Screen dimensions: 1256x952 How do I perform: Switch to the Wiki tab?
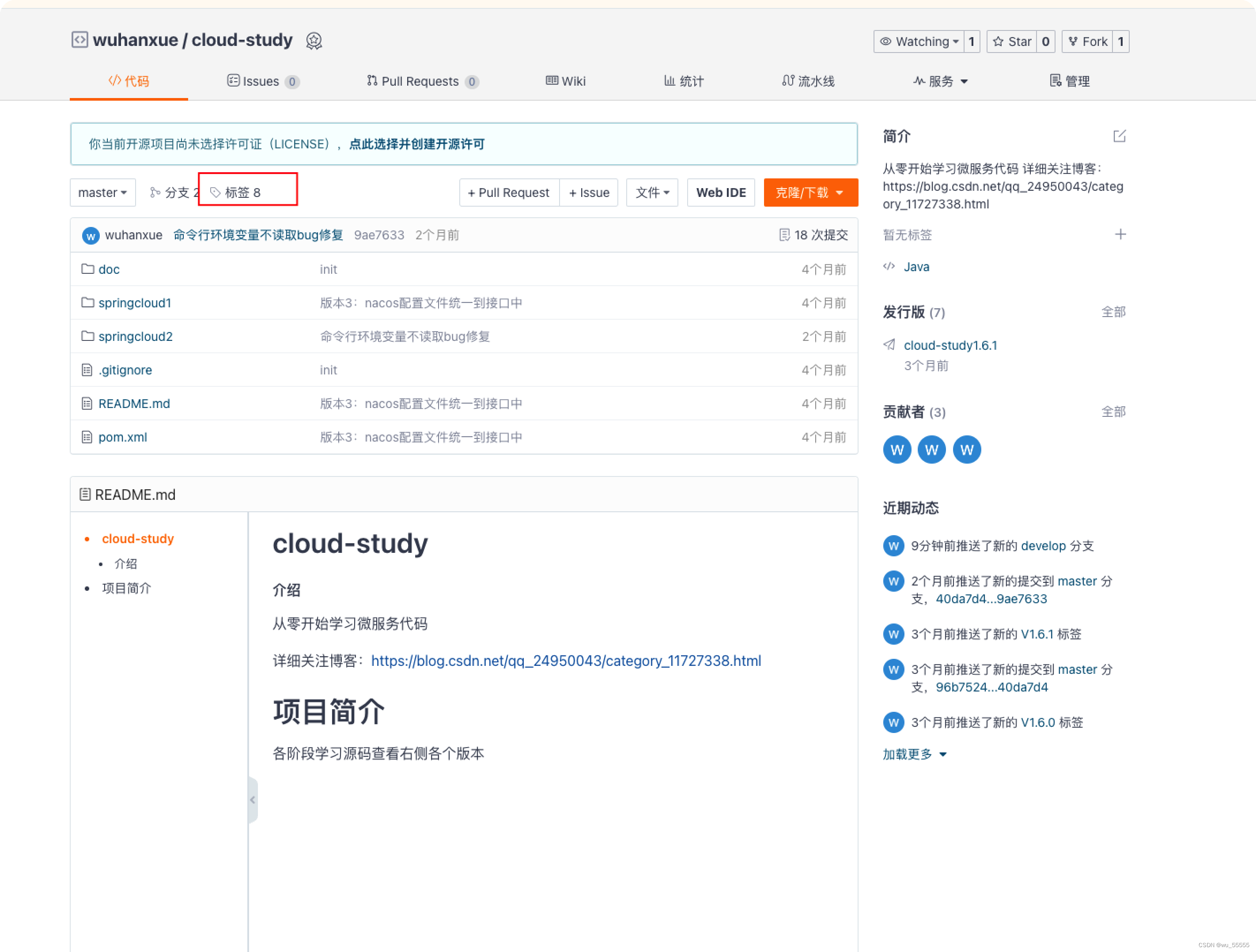click(x=566, y=81)
